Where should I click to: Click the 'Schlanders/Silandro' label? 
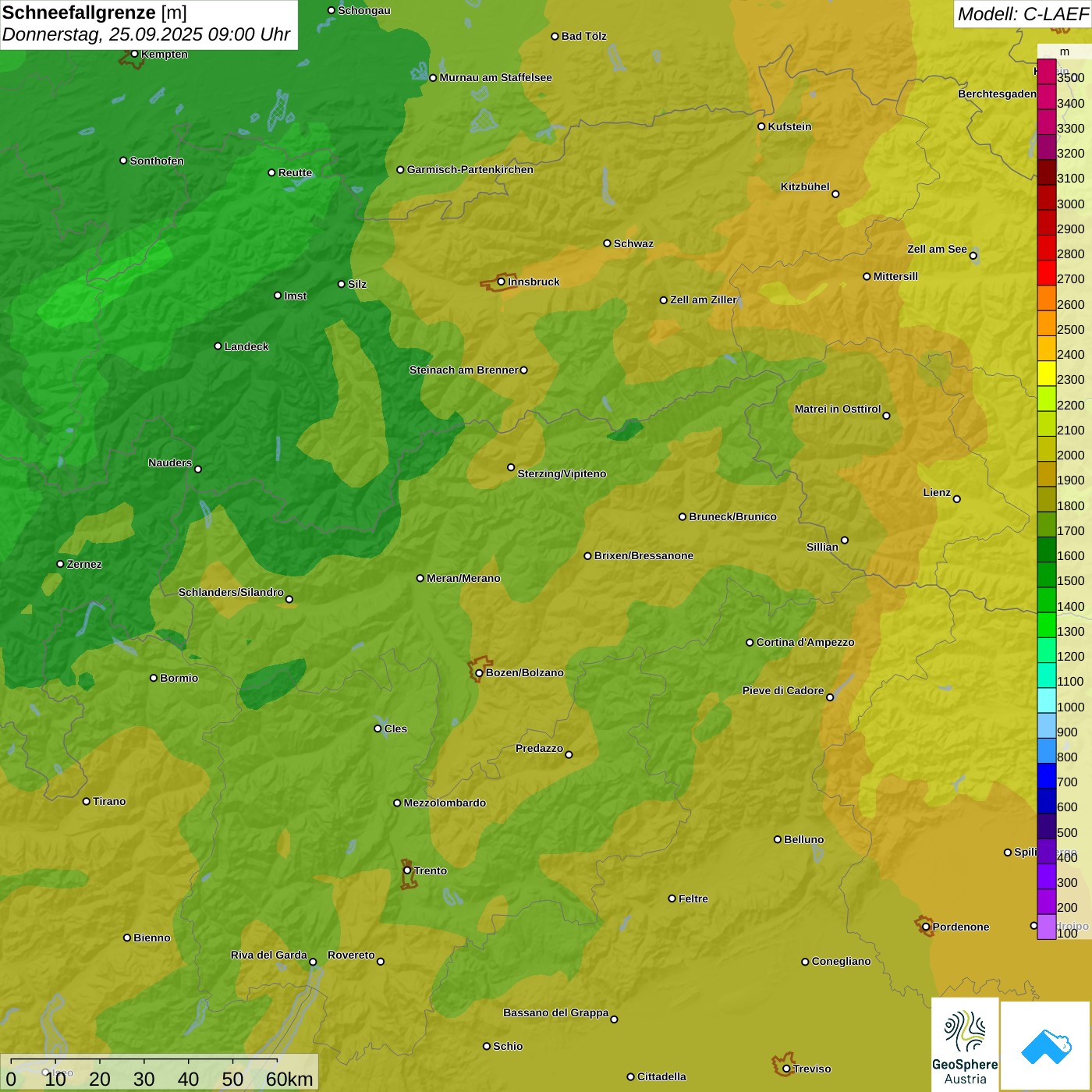pyautogui.click(x=231, y=592)
